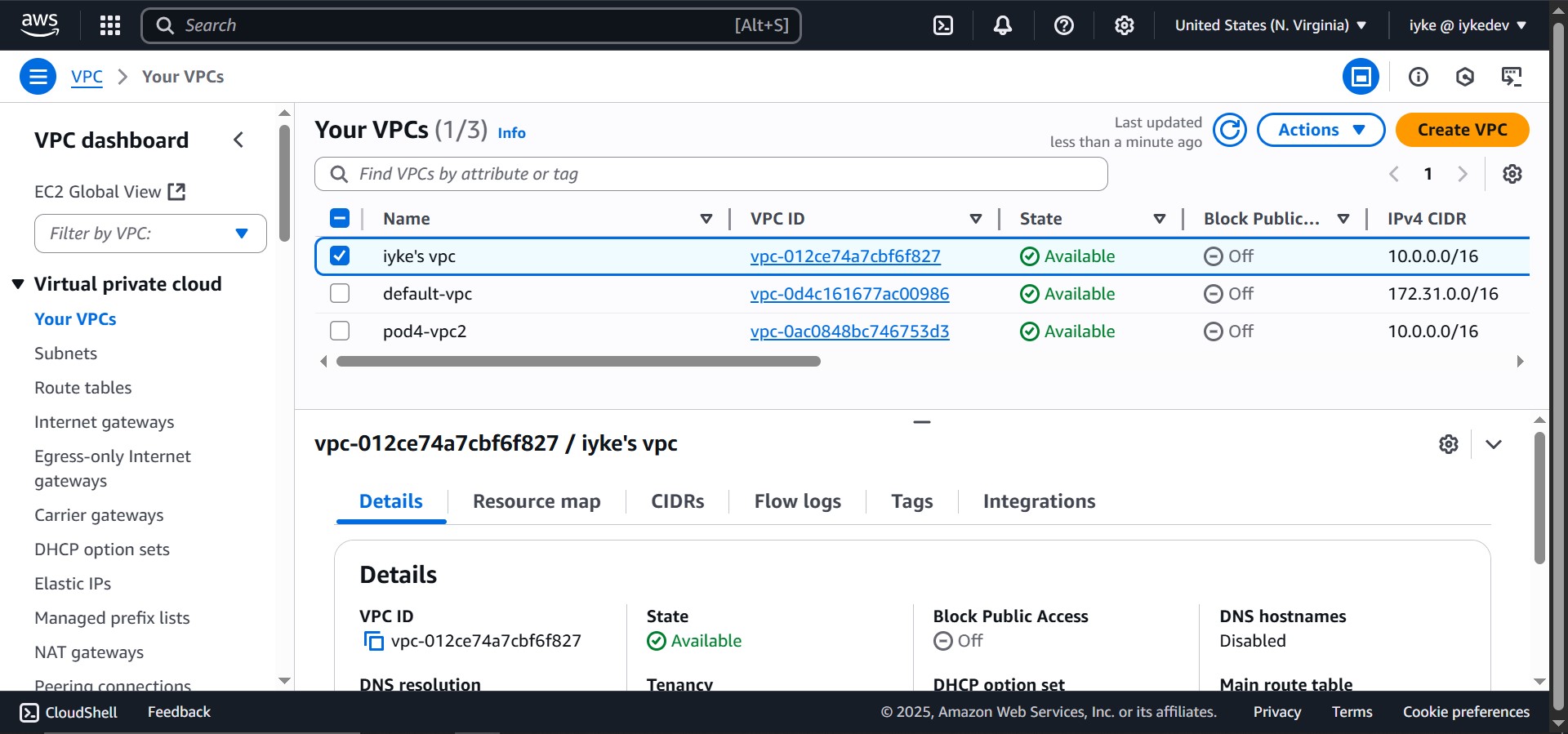Open the help question mark menu
The height and width of the screenshot is (734, 1568).
click(1063, 25)
